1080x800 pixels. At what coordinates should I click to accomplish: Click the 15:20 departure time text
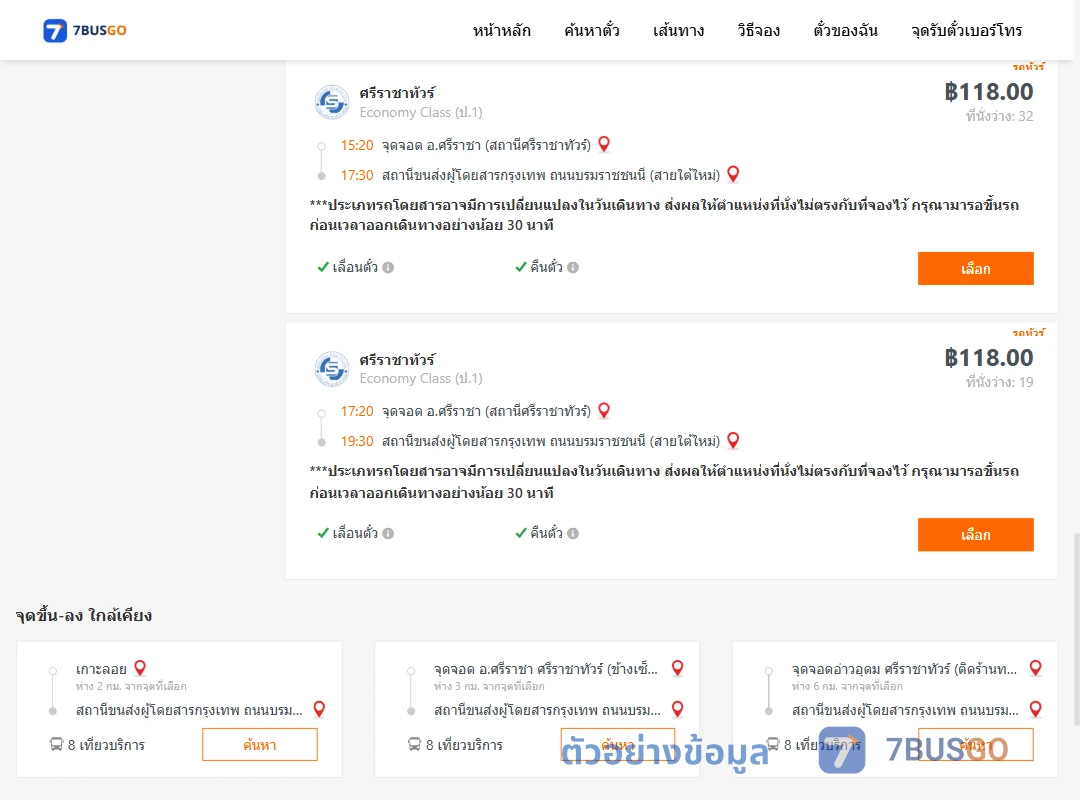pos(357,145)
